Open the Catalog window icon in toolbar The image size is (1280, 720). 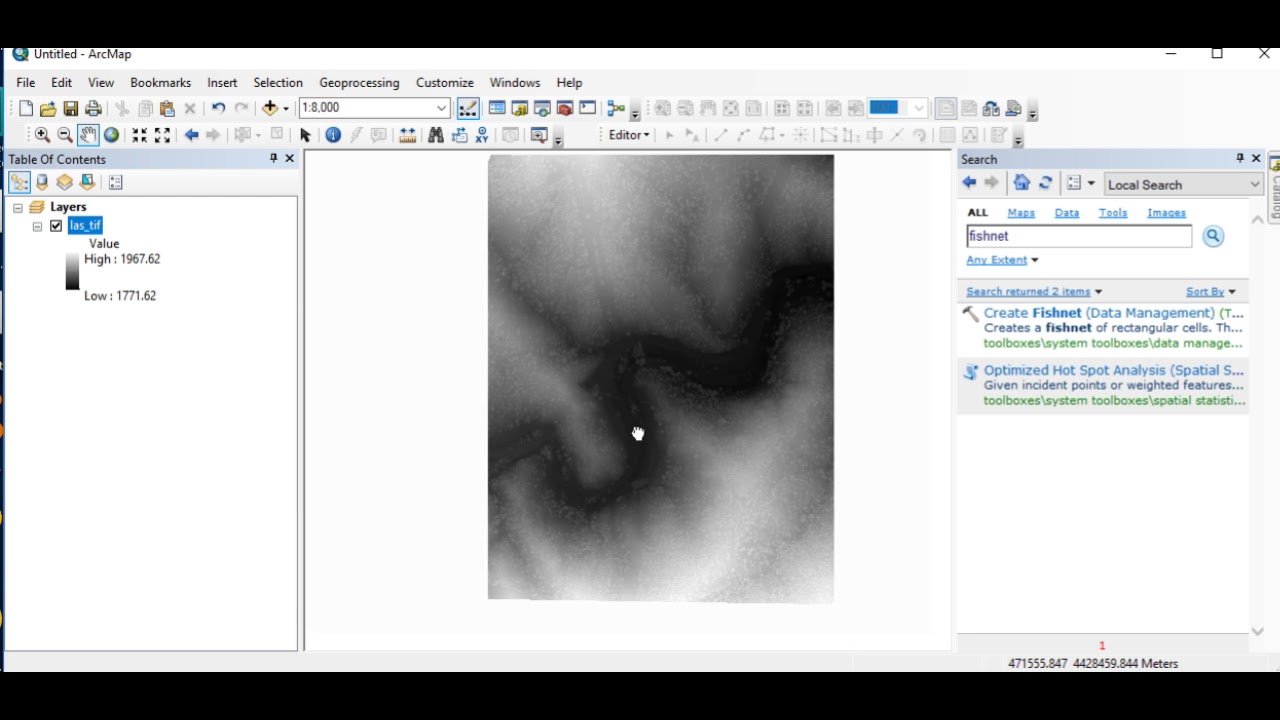click(520, 108)
